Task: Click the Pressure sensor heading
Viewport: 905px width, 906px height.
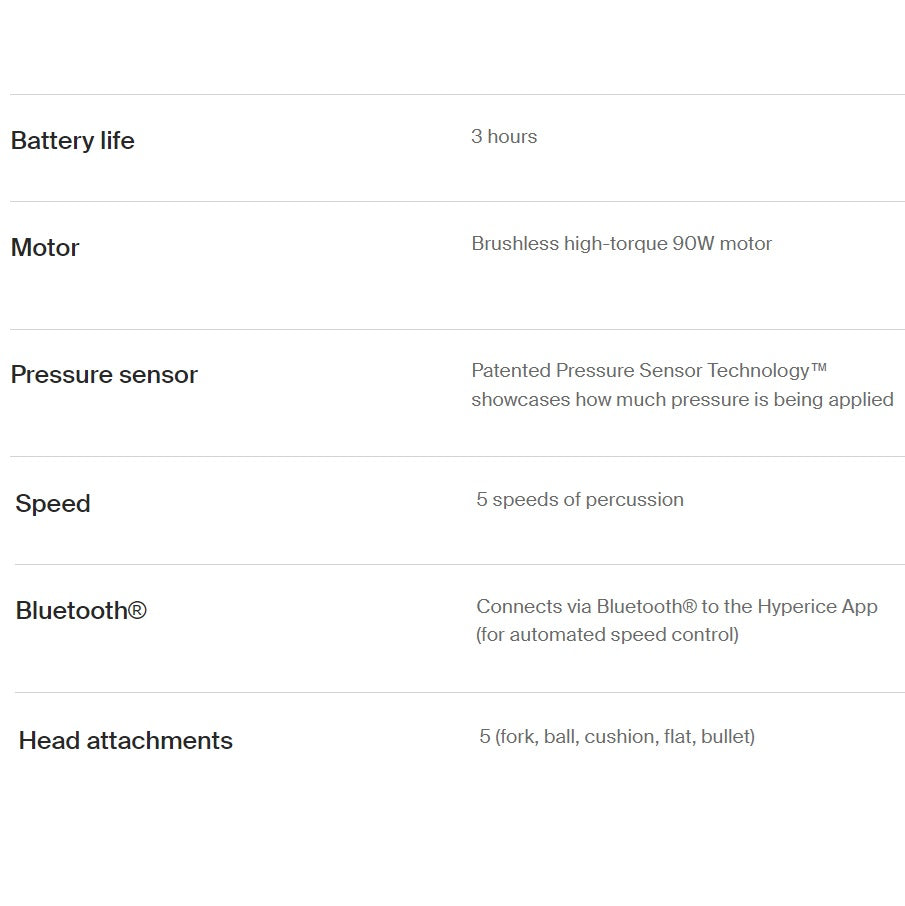Action: coord(104,375)
